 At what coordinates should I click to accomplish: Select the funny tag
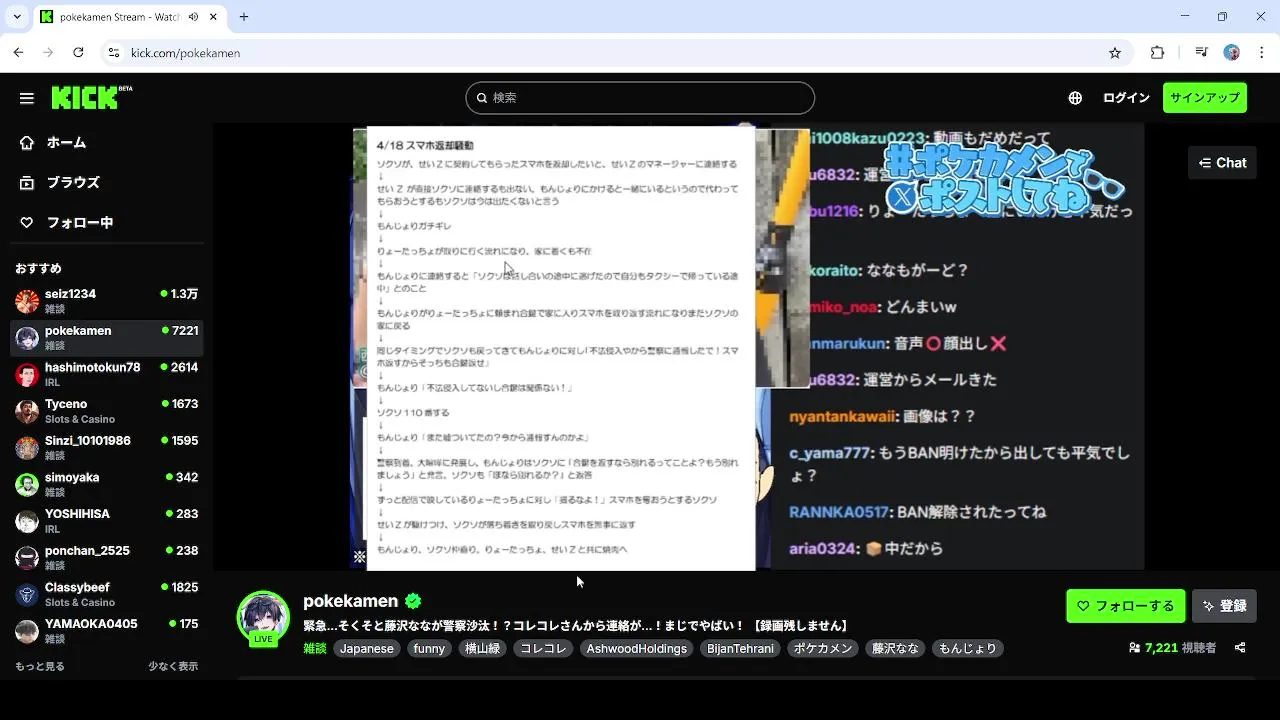[429, 649]
